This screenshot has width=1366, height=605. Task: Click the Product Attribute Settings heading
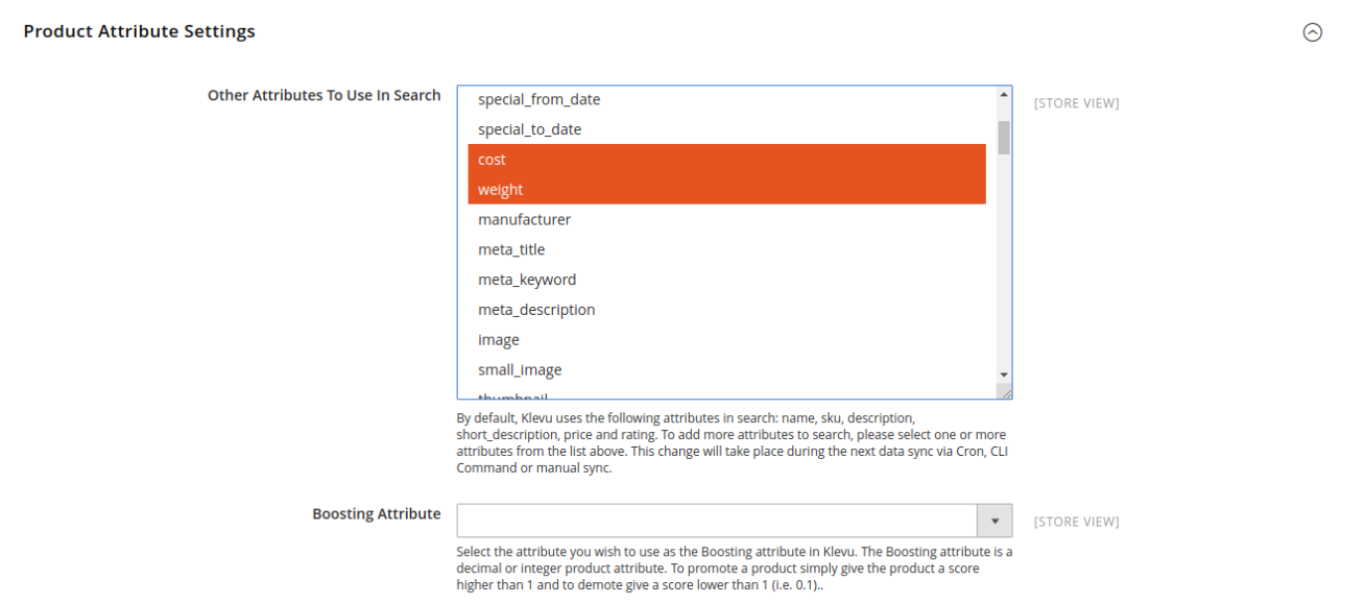(x=139, y=31)
